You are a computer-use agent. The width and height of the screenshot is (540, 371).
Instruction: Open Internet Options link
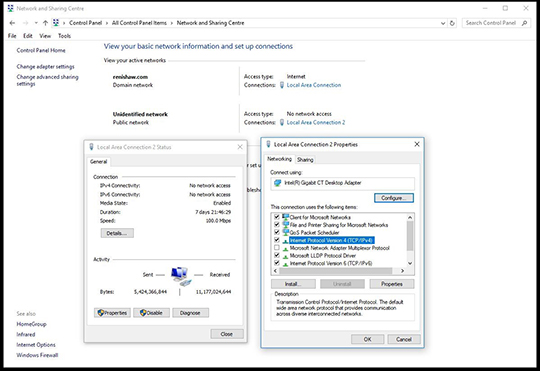(36, 345)
